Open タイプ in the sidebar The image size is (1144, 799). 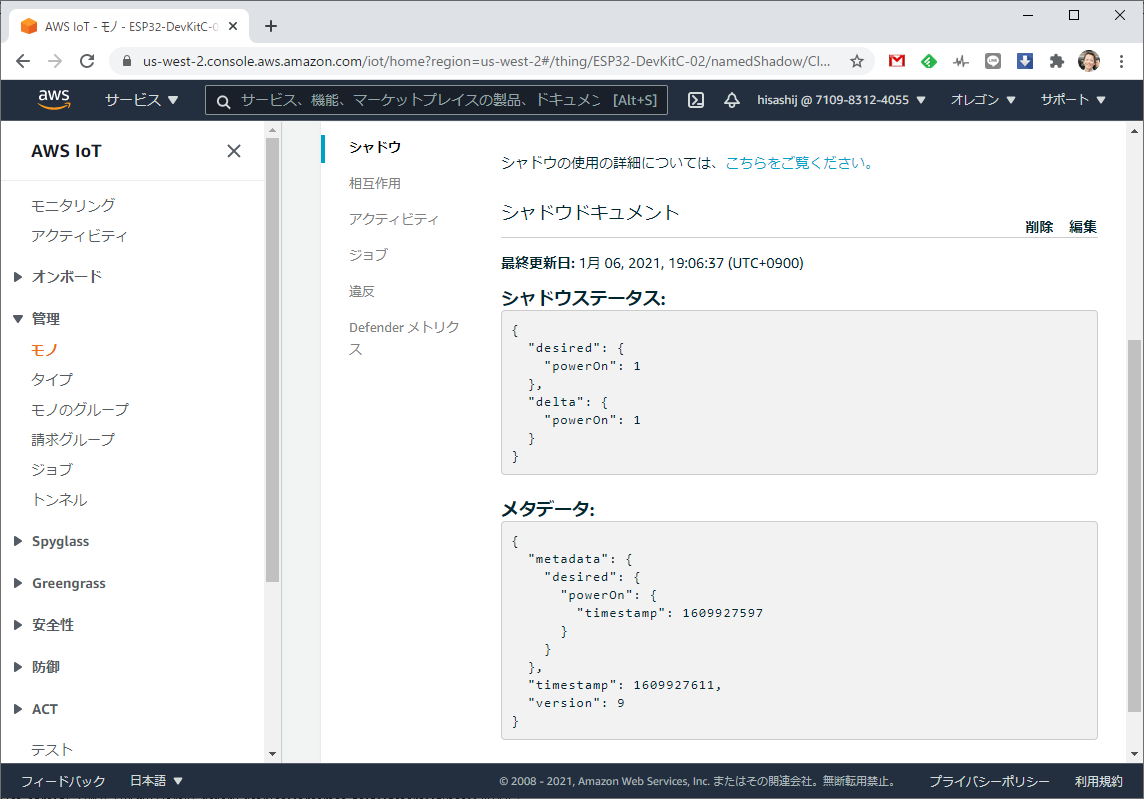pyautogui.click(x=52, y=379)
